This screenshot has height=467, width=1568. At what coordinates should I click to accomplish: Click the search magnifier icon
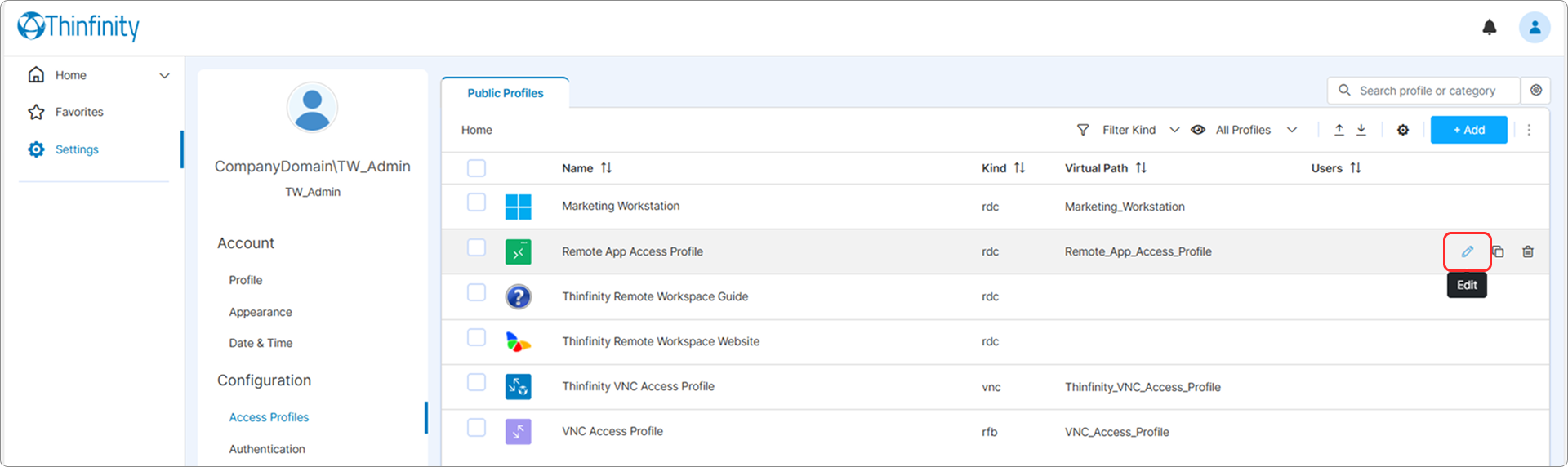(1344, 91)
